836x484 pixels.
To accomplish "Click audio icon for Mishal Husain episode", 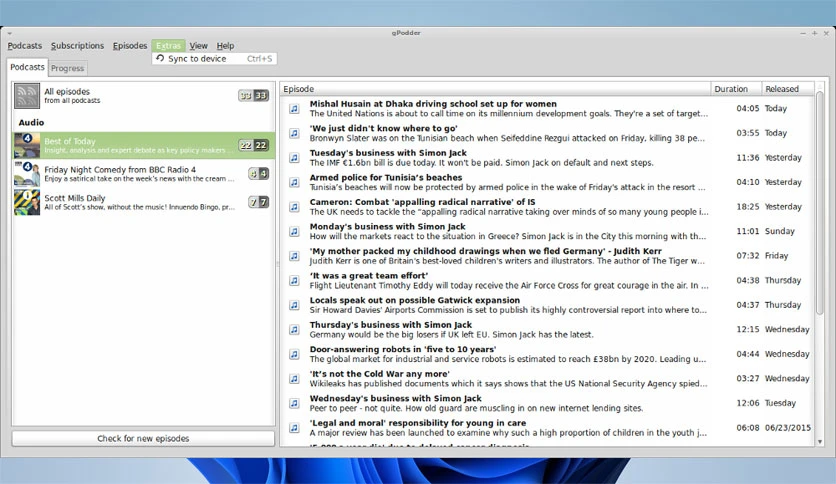I will pos(294,109).
